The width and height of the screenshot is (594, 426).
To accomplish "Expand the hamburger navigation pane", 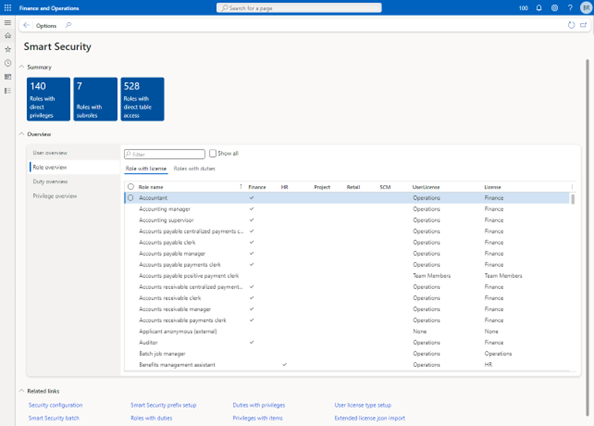I will tap(8, 22).
